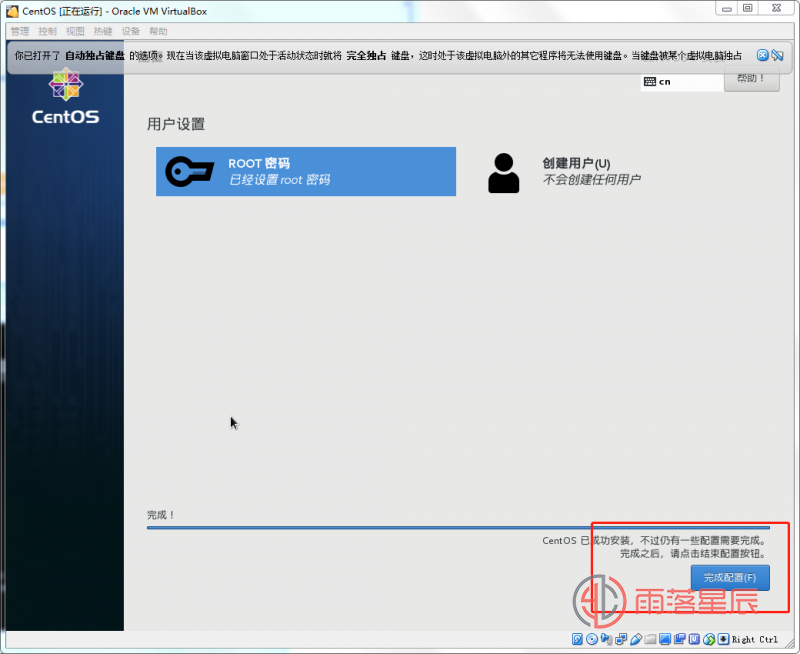Click the CentOS logo in sidebar
The image size is (800, 654).
(65, 97)
